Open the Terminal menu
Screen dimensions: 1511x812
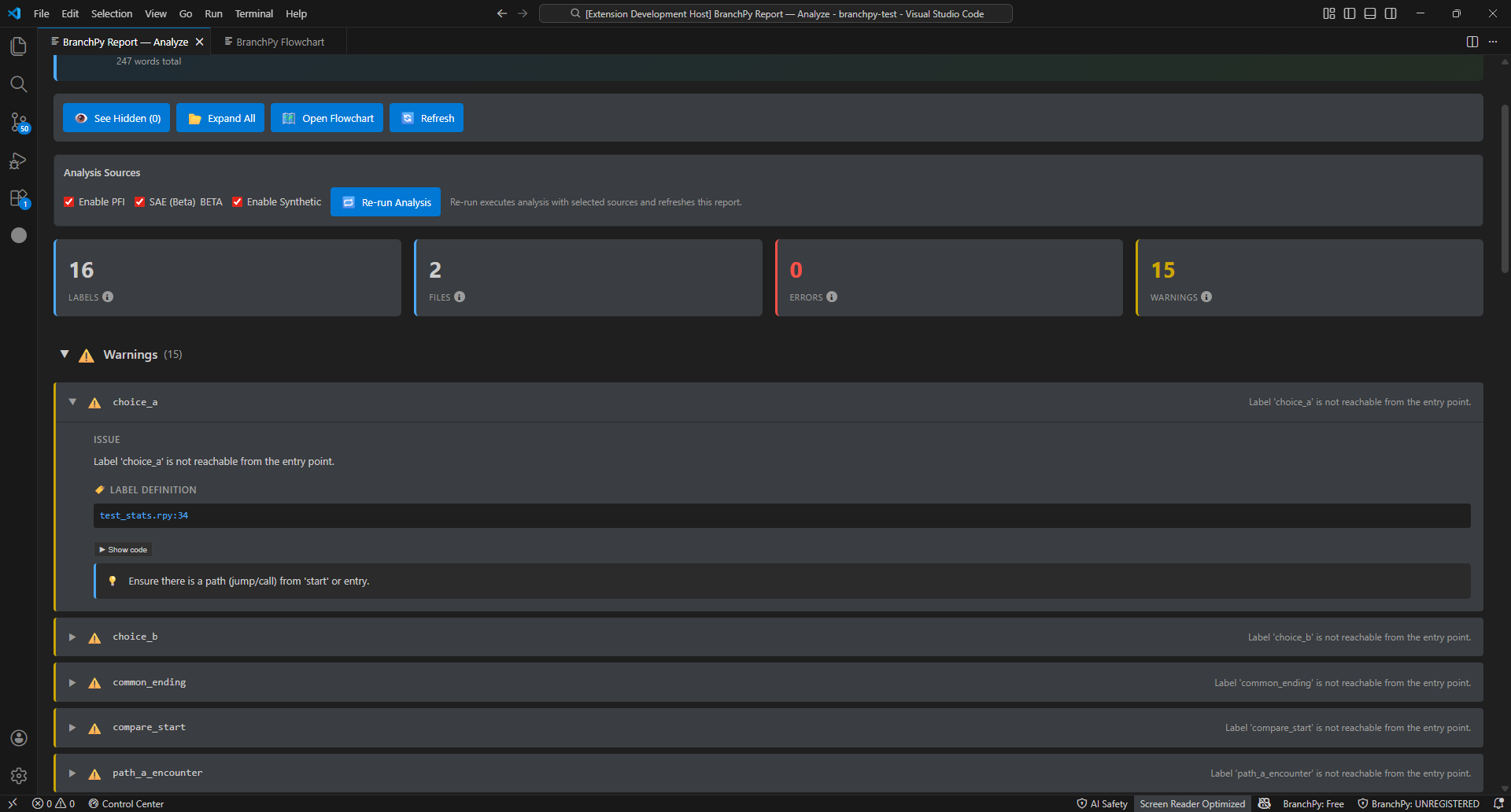pyautogui.click(x=253, y=13)
